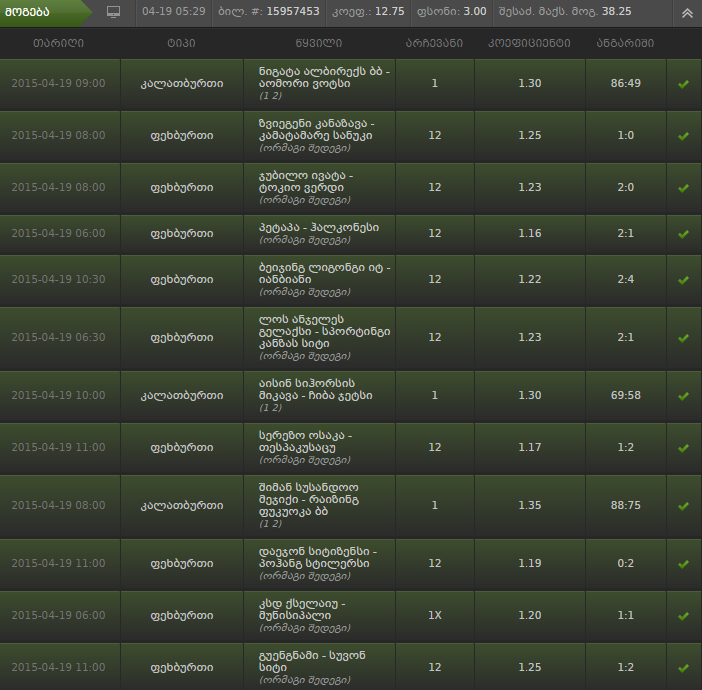Click the green checkmark for ლოს ანჯელეს გელაქსი row

pyautogui.click(x=683, y=338)
